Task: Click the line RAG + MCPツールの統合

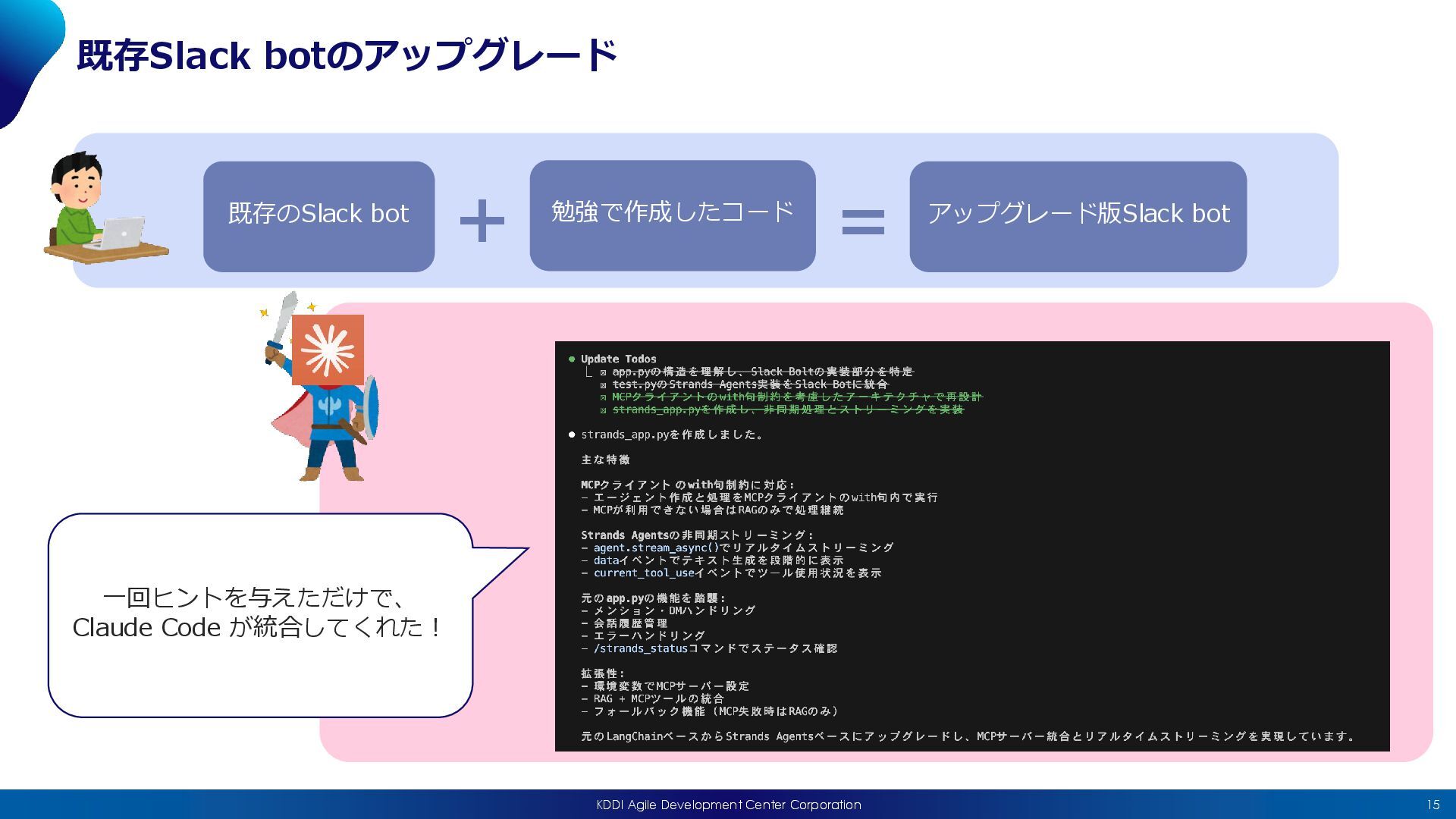Action: point(653,698)
